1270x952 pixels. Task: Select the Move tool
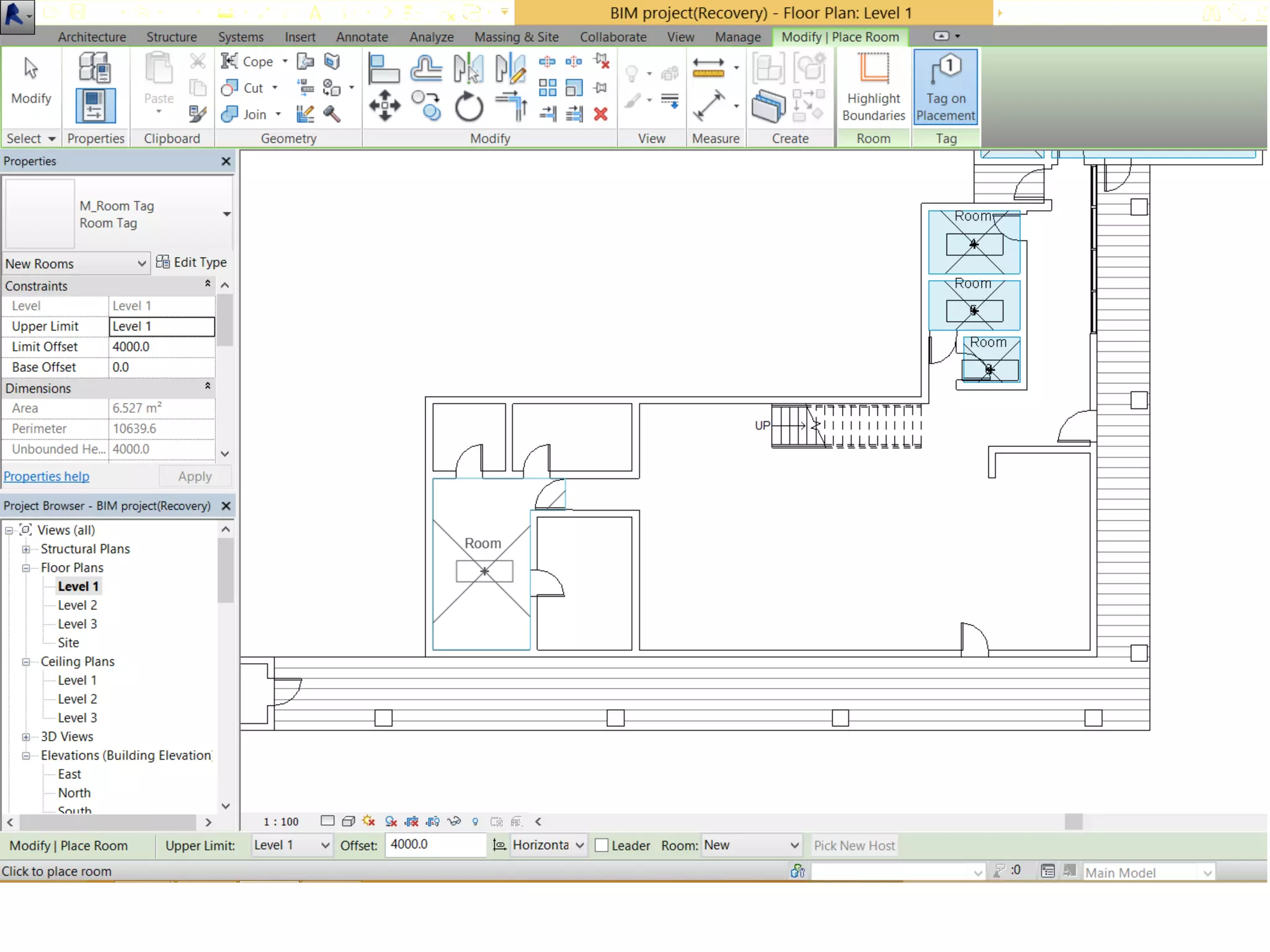(384, 105)
